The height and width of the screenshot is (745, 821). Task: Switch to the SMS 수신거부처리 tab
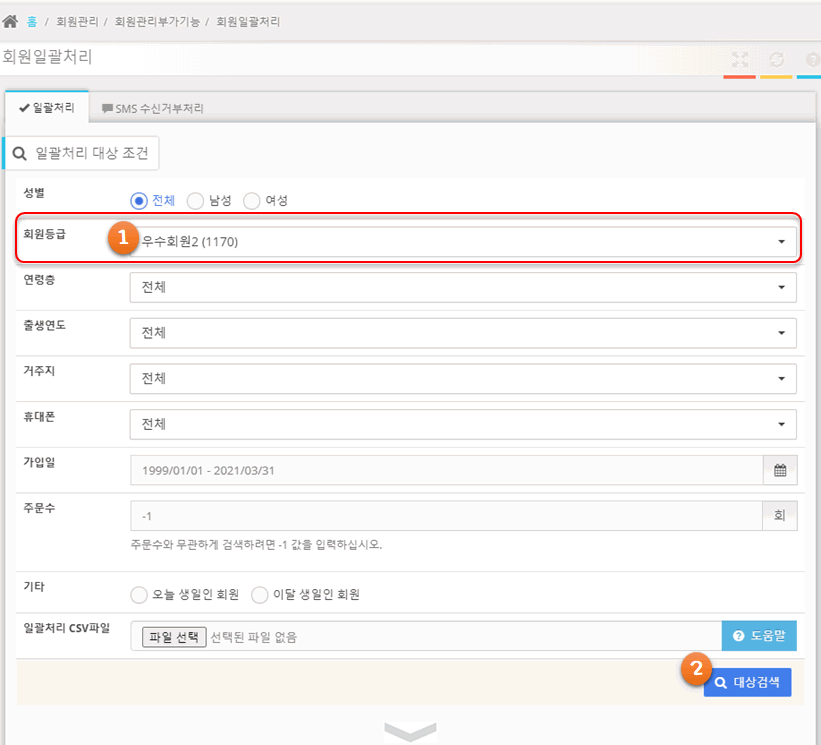152,108
